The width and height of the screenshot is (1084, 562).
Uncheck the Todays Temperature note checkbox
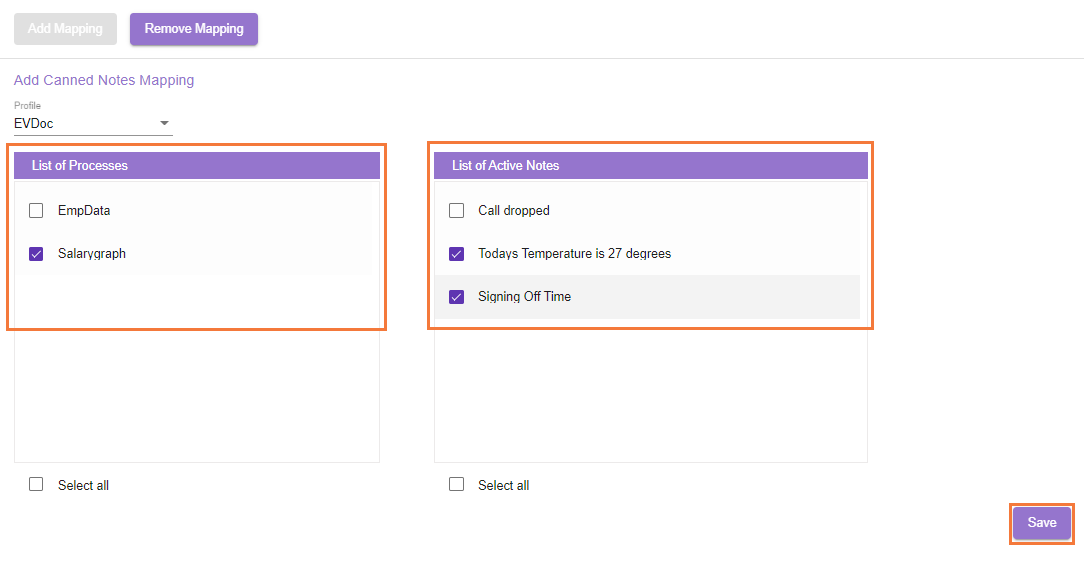(x=457, y=254)
